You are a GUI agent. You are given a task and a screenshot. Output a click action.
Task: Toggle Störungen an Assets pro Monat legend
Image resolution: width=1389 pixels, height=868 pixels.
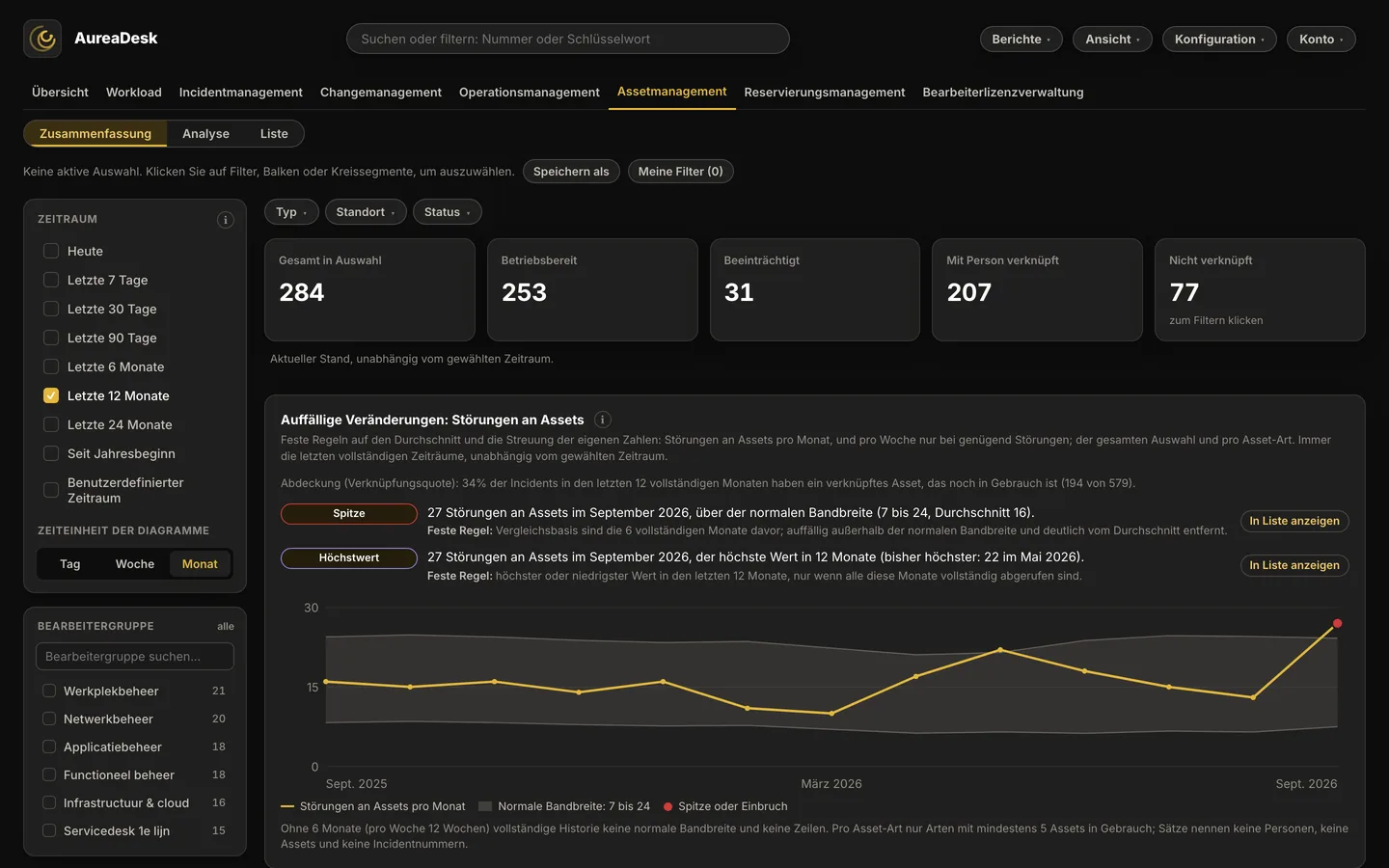(x=373, y=806)
